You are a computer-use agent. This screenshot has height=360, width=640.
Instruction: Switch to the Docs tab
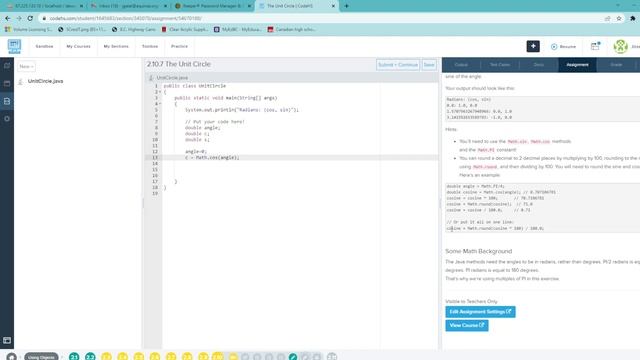(x=539, y=65)
